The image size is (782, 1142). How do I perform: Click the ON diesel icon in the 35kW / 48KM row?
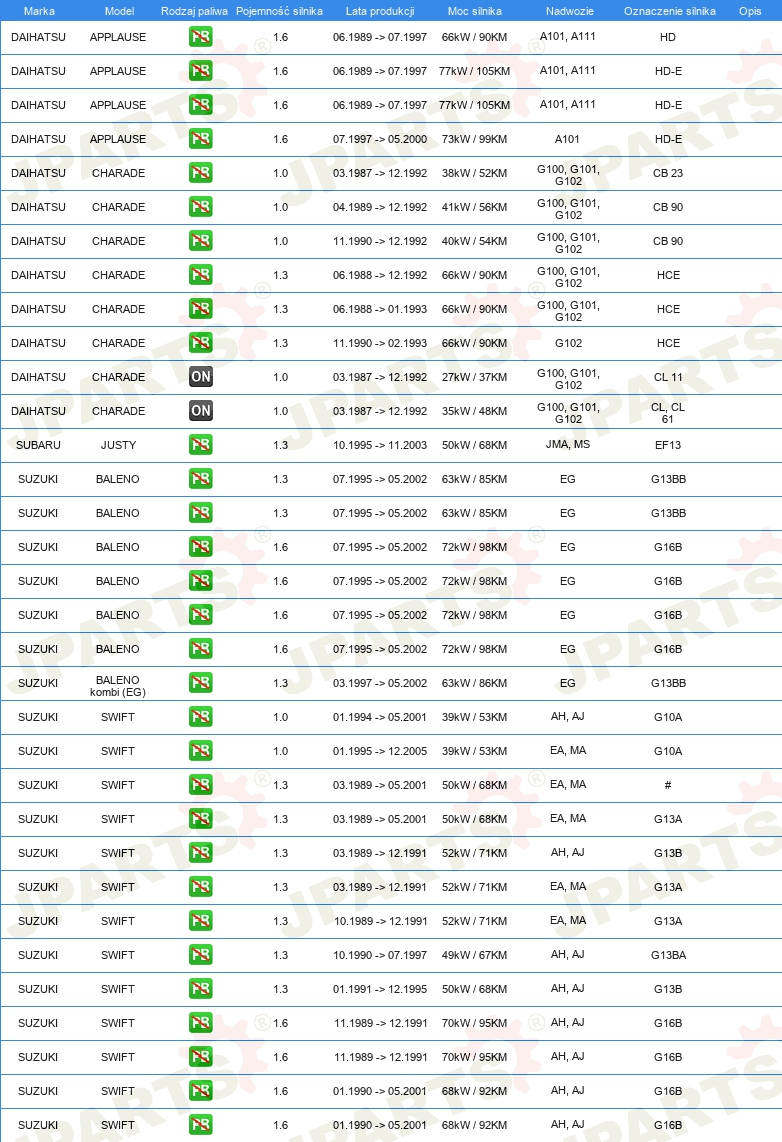201,411
